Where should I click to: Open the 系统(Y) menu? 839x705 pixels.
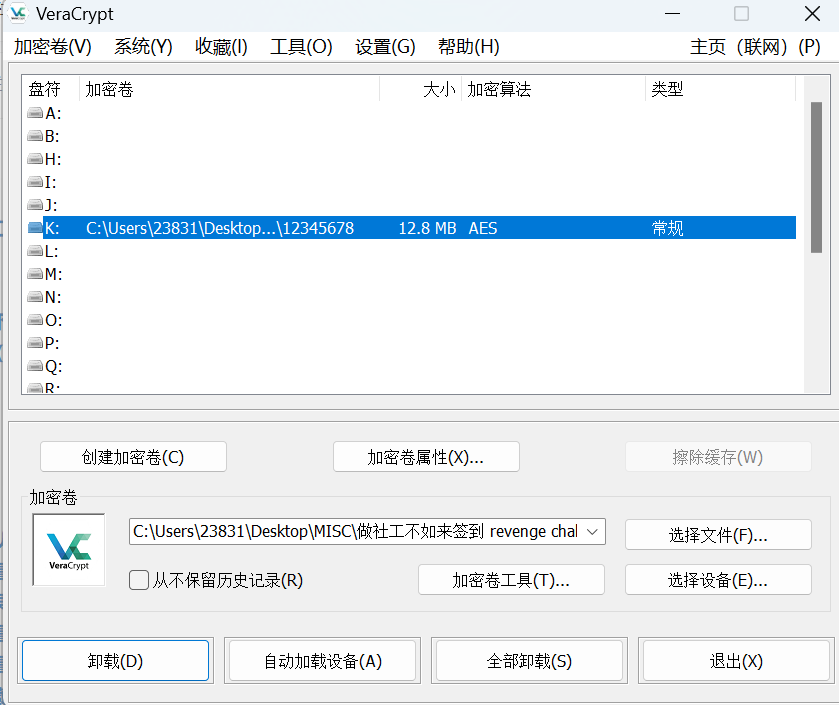pyautogui.click(x=143, y=47)
